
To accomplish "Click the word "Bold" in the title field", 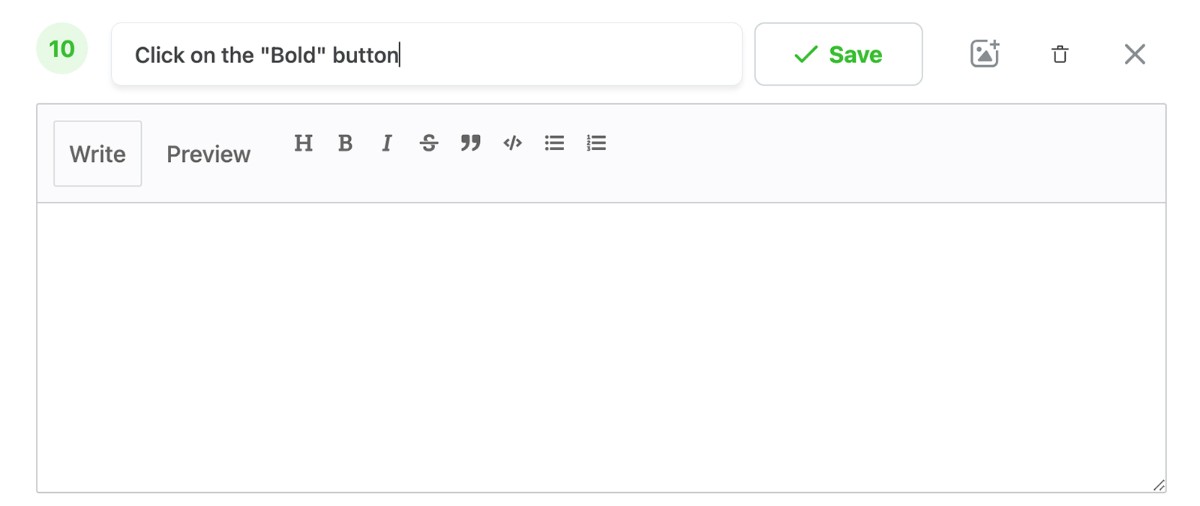I will [294, 55].
